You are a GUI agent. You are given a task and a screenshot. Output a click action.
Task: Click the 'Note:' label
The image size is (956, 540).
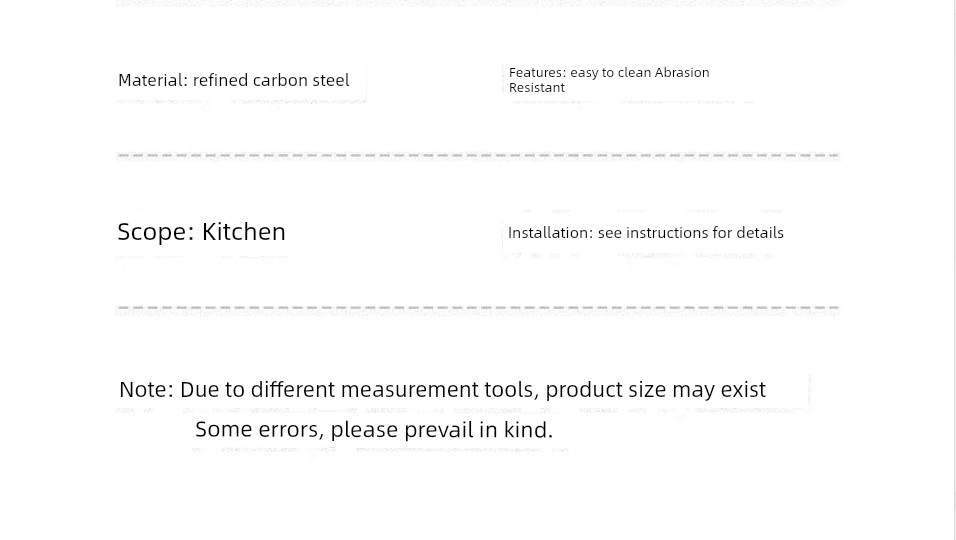(x=147, y=389)
